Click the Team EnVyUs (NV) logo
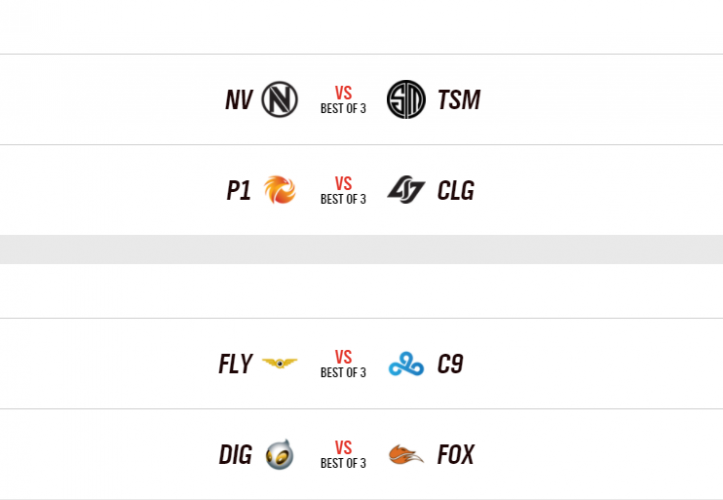 (279, 100)
